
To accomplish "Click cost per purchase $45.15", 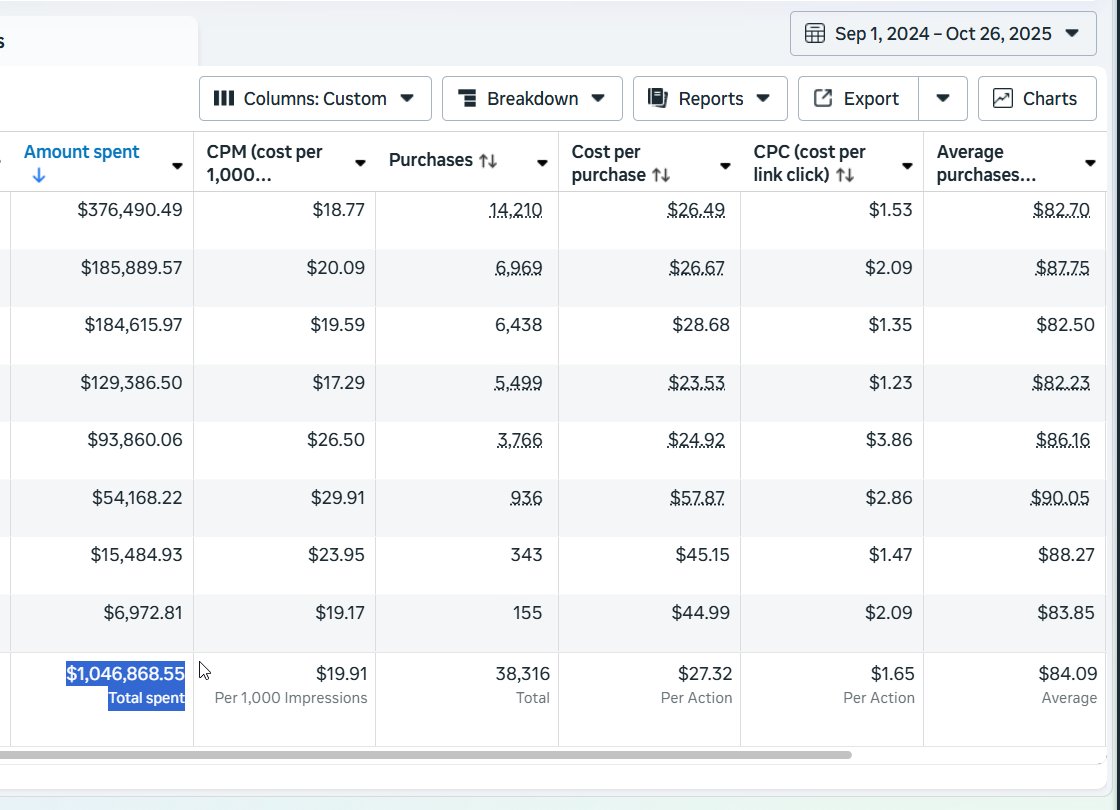I will [703, 555].
